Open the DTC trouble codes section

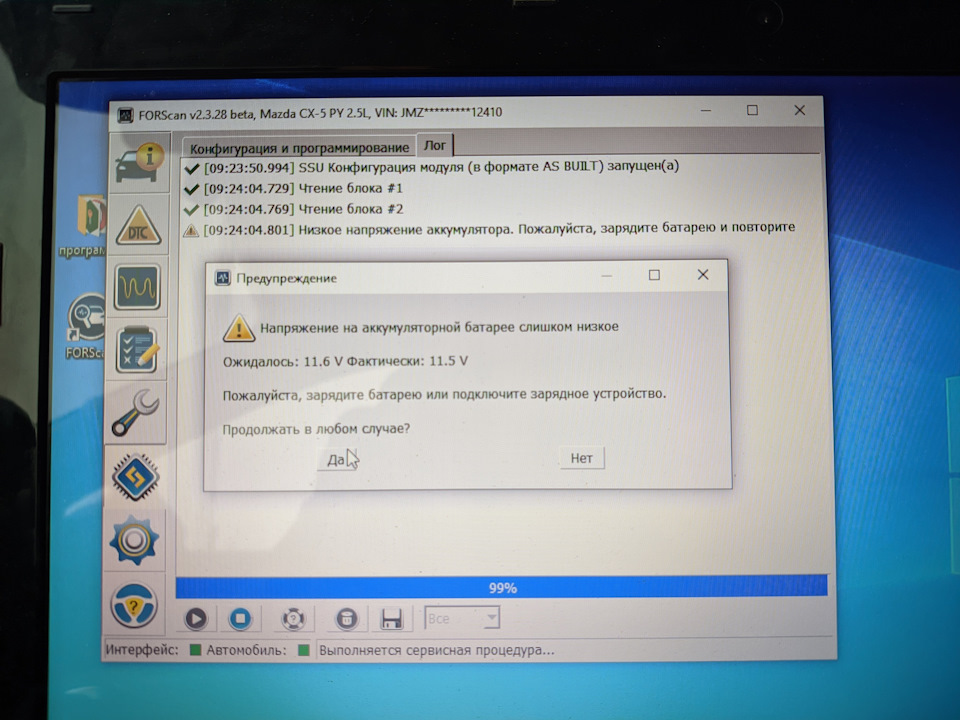tap(138, 225)
